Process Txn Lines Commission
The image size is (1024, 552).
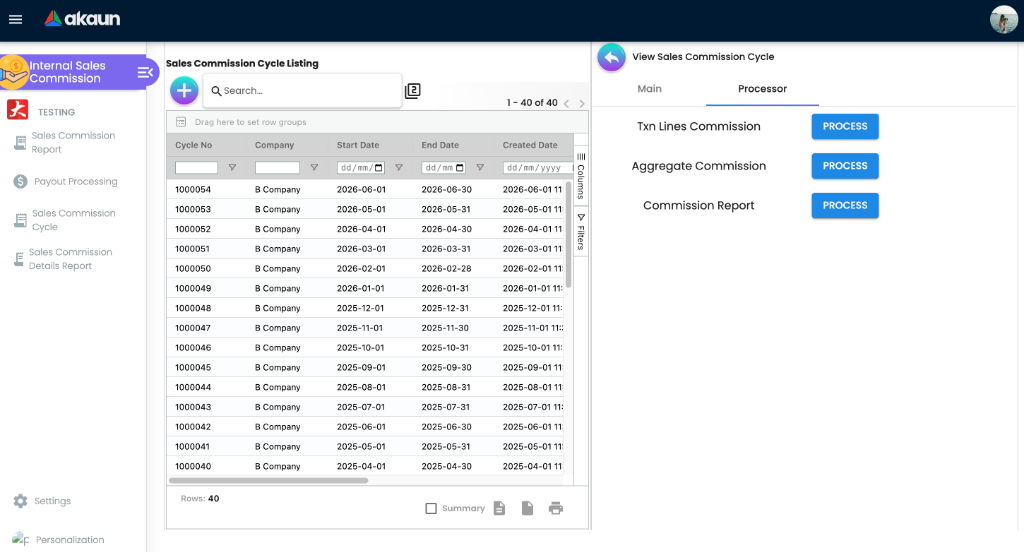tap(845, 127)
